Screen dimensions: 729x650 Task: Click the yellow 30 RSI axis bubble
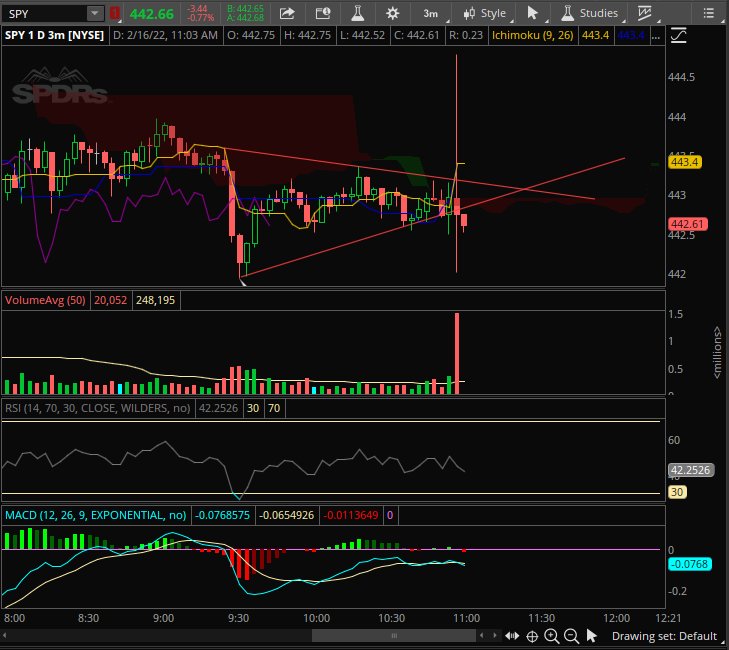[677, 492]
